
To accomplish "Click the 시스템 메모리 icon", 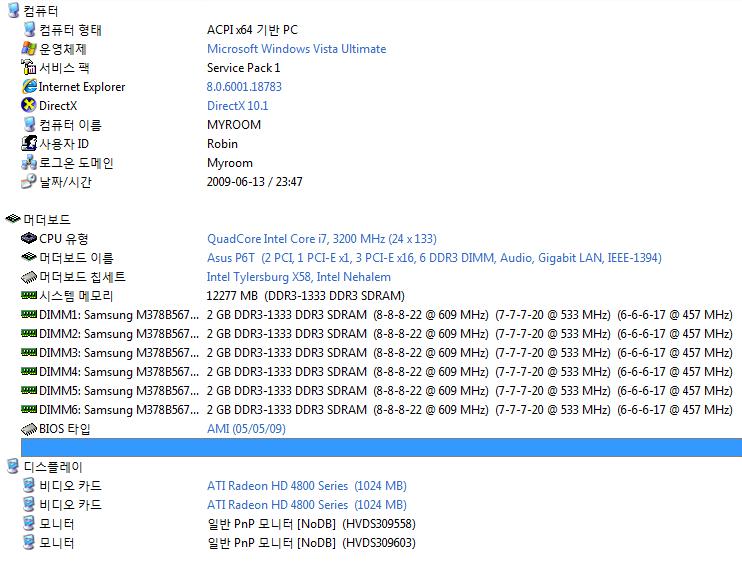I will tap(29, 295).
